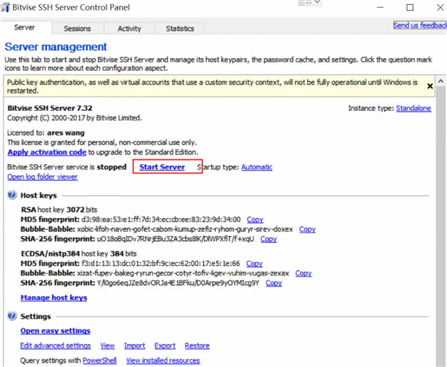Click the Settings help question mark icon
447x367 pixels.
coord(12,316)
